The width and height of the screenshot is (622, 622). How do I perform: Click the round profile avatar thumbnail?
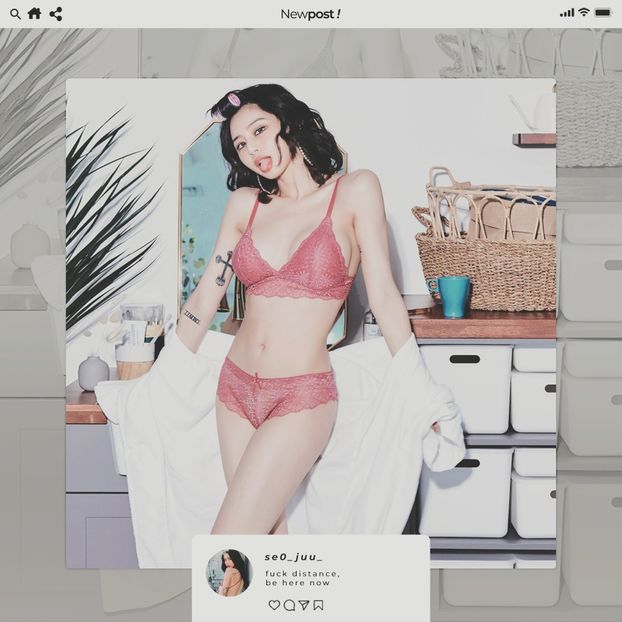point(229,572)
